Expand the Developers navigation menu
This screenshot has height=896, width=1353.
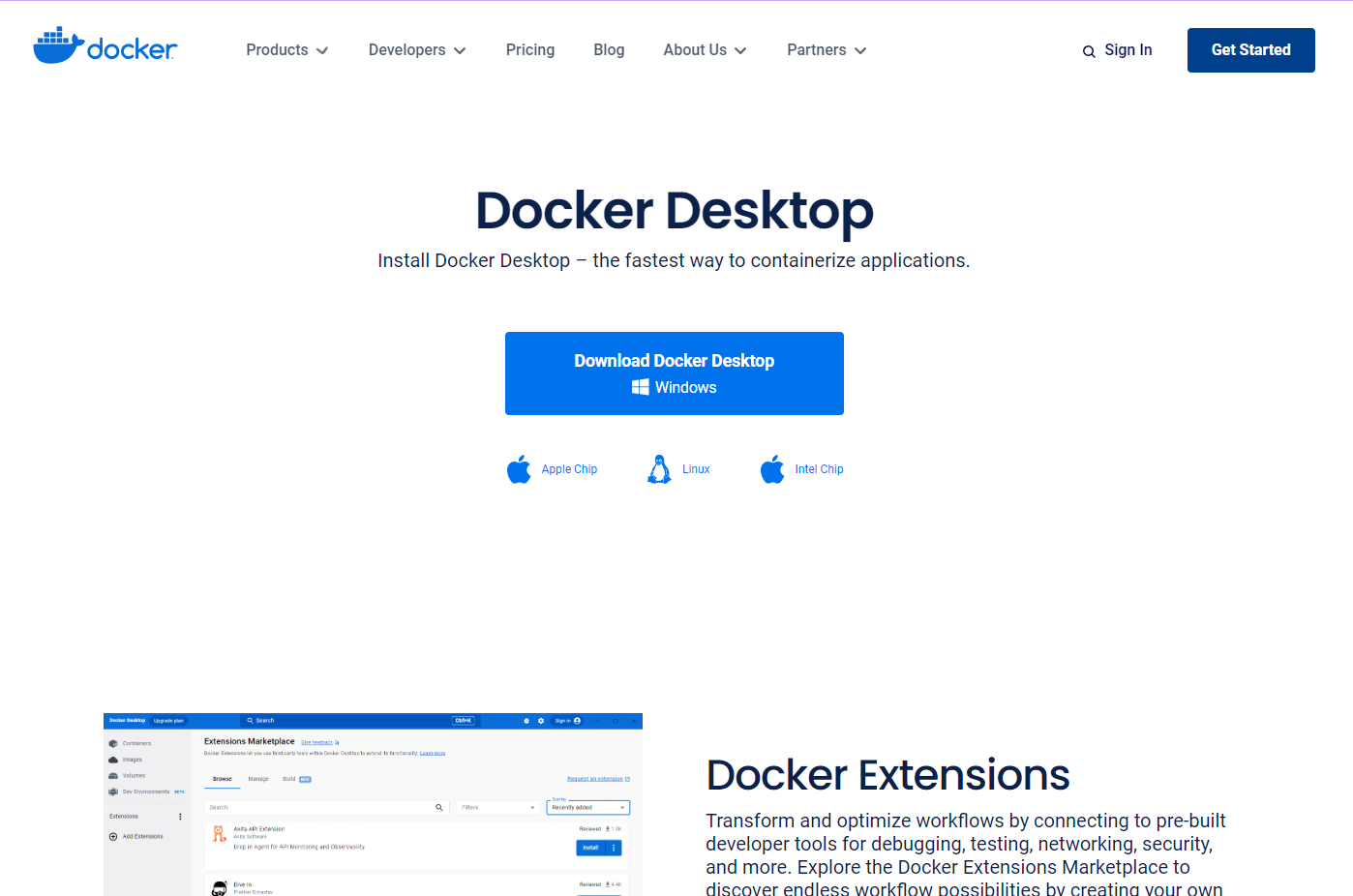click(x=416, y=50)
